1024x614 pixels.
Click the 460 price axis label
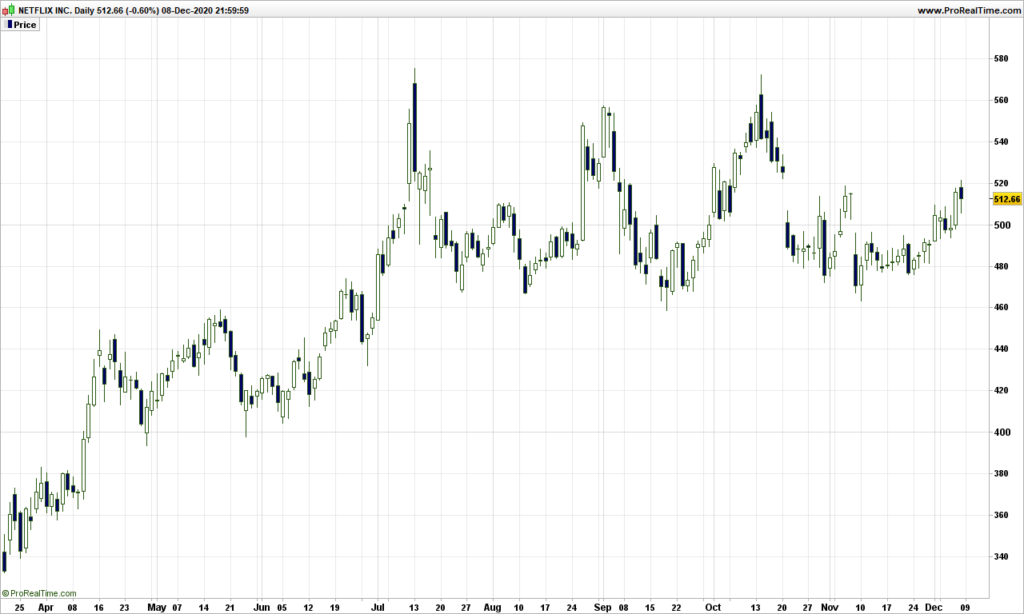1001,308
